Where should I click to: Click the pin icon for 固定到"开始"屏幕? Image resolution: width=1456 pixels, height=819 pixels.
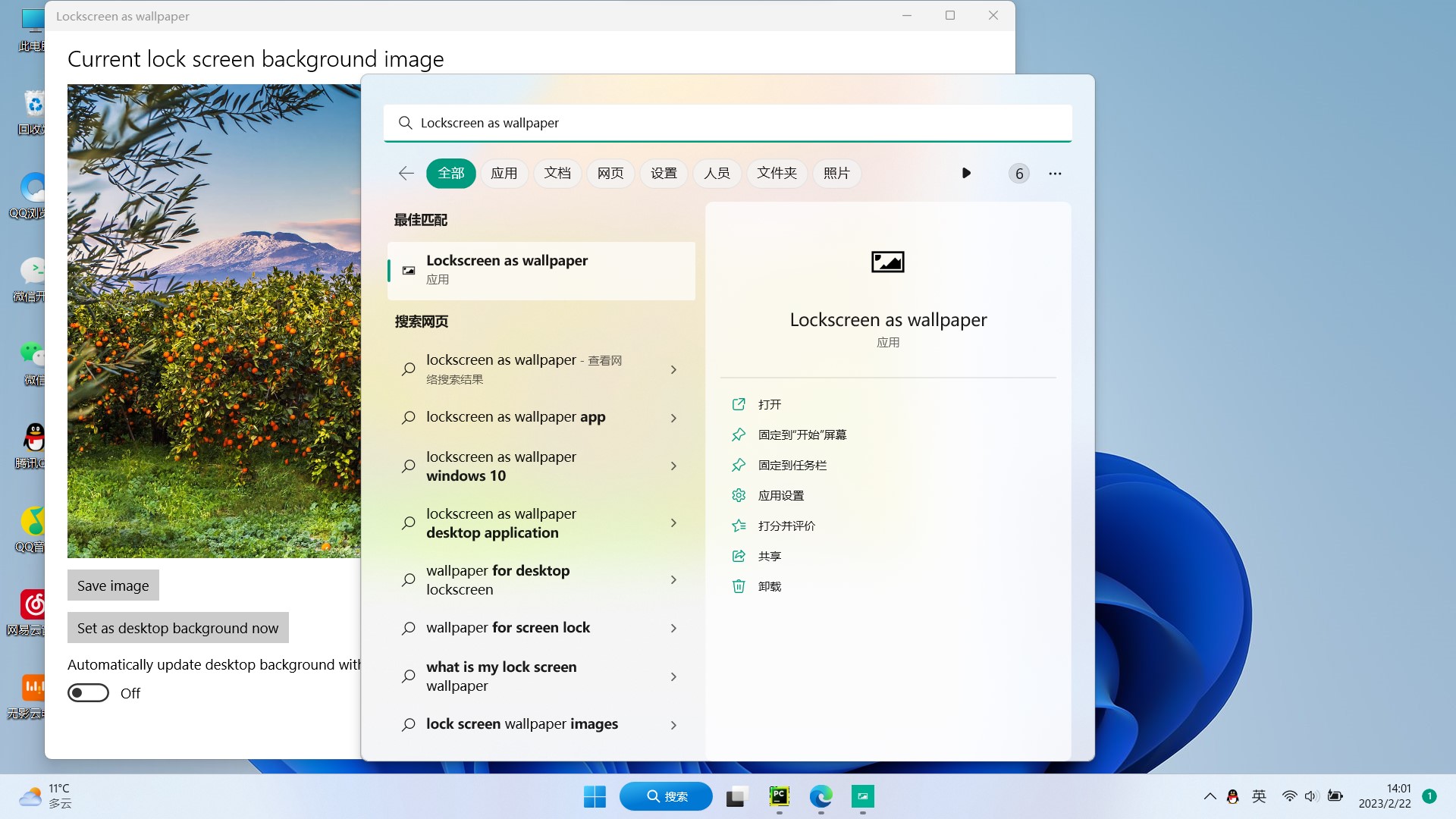pyautogui.click(x=739, y=435)
